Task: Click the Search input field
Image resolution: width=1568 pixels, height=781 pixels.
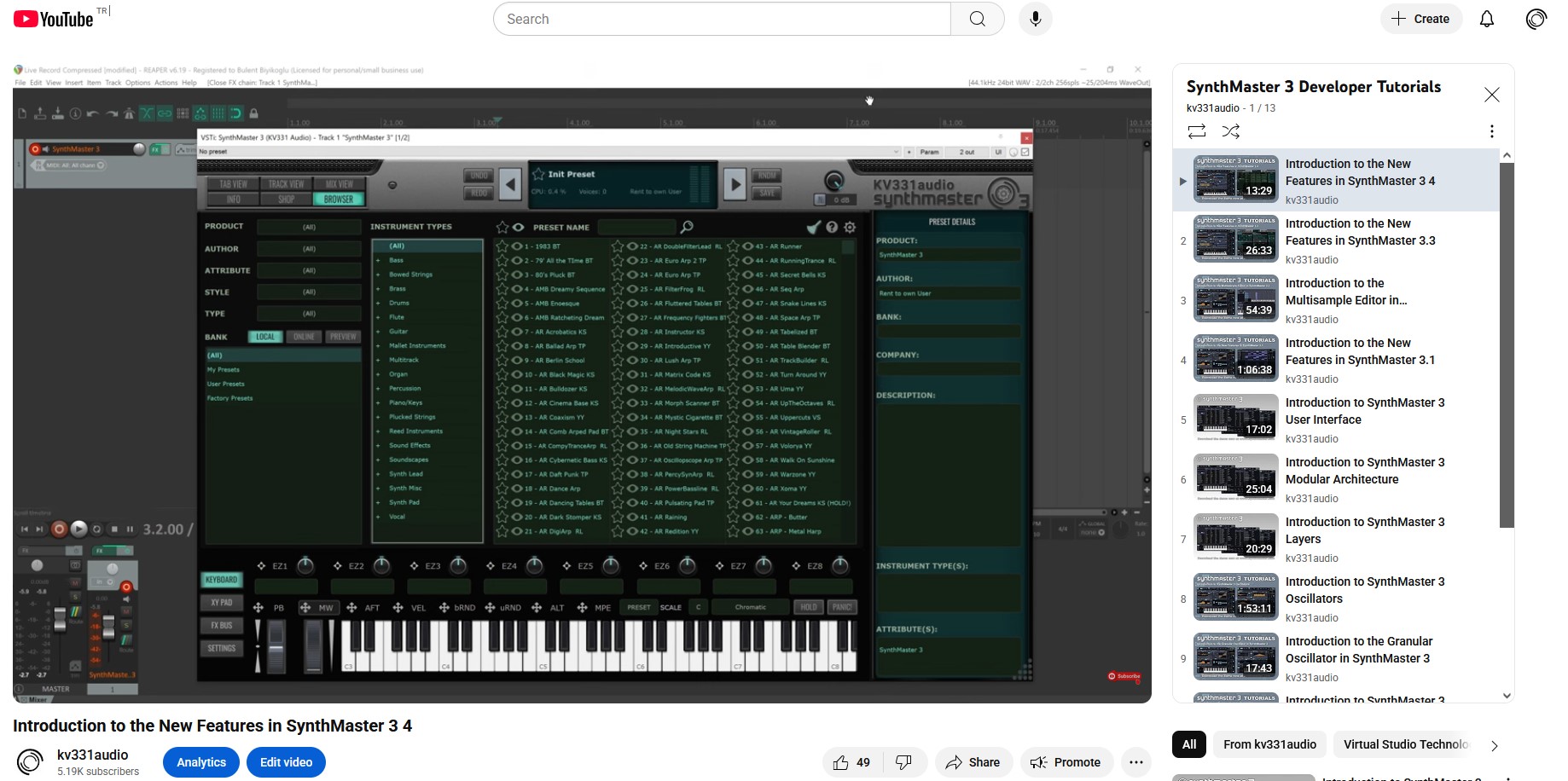Action: click(x=722, y=19)
